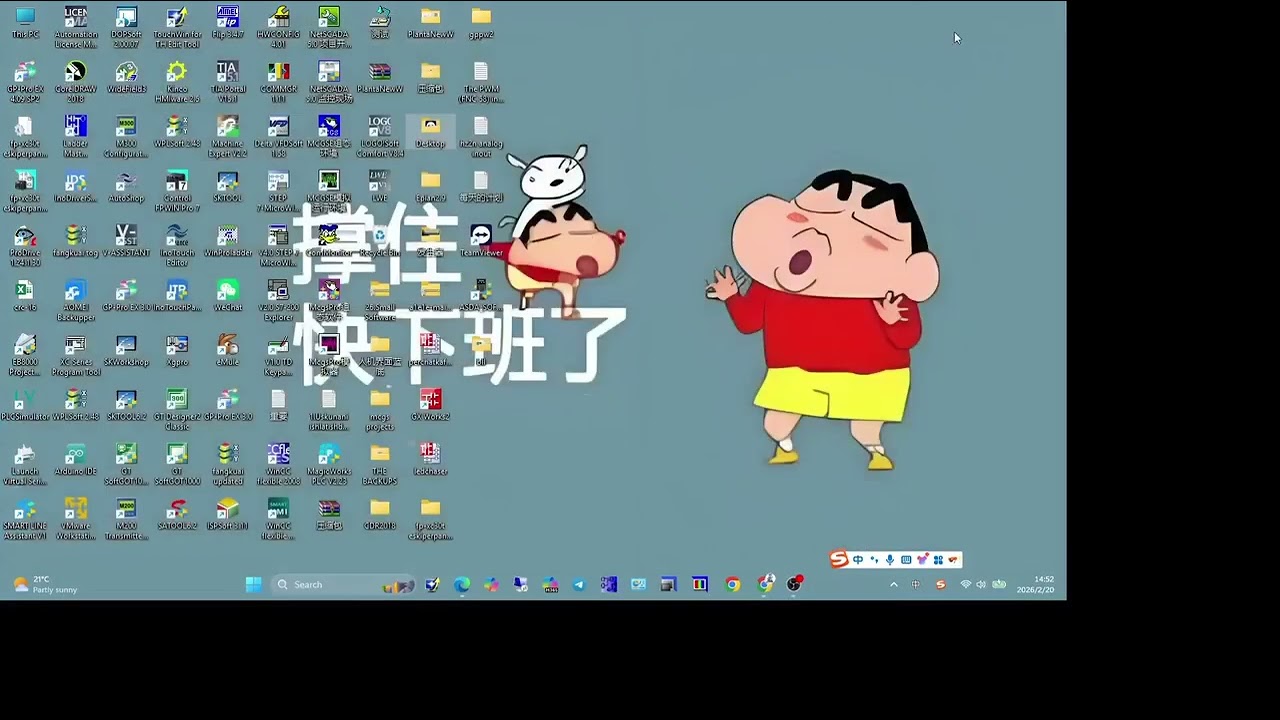Open WideField3 shortcut
This screenshot has height=720, width=1280.
tap(126, 78)
